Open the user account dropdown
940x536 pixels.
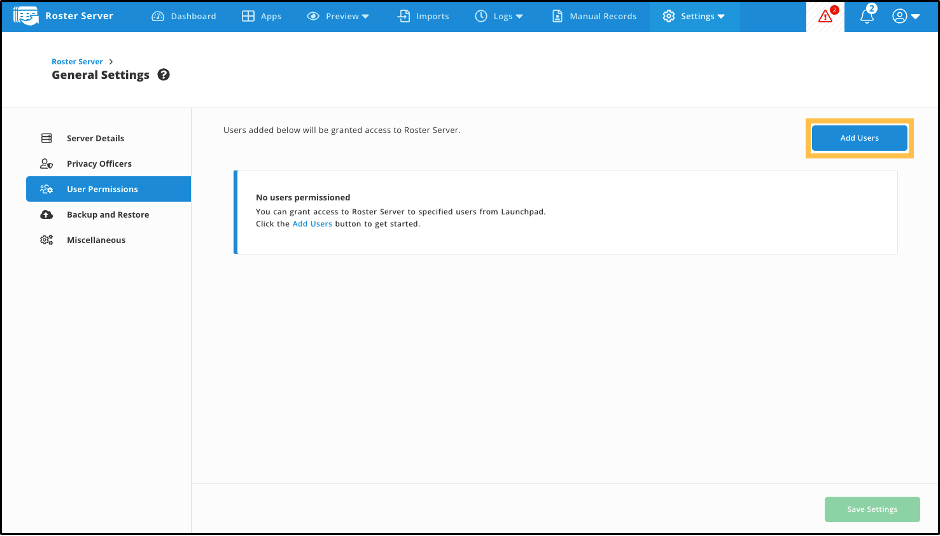pos(906,16)
